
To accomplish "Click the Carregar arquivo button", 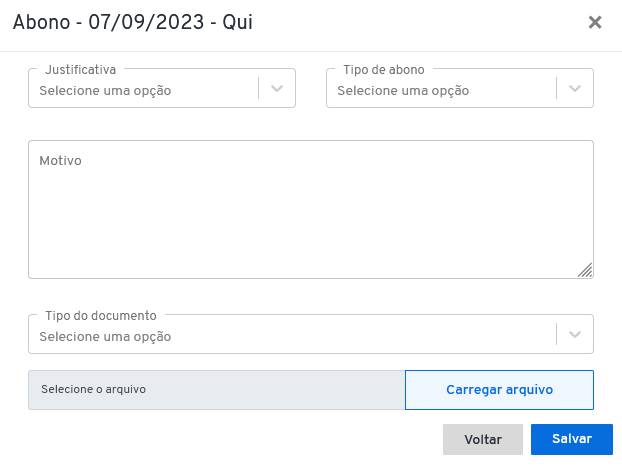I will tap(499, 390).
